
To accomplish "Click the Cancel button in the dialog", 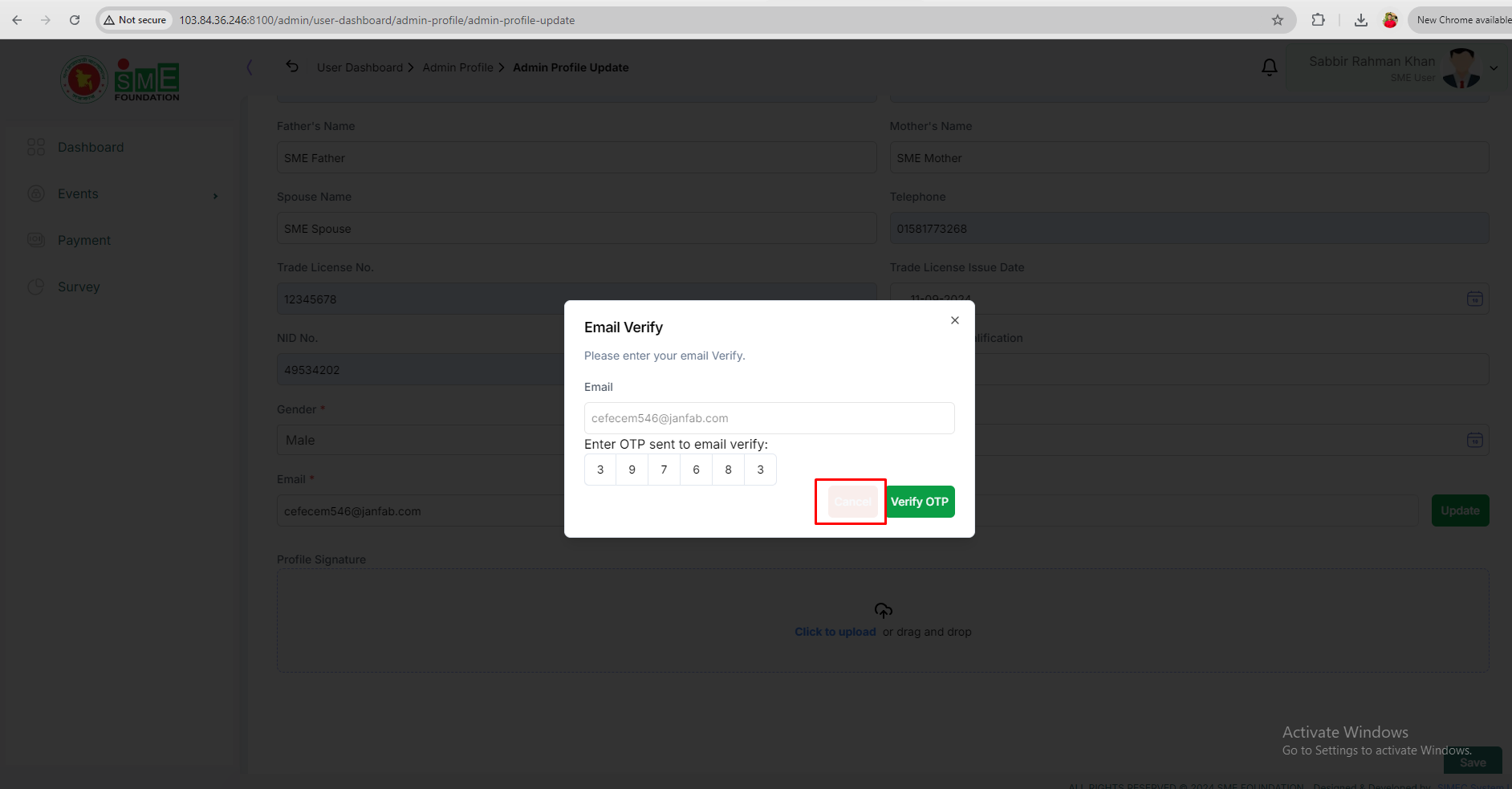I will click(x=852, y=502).
